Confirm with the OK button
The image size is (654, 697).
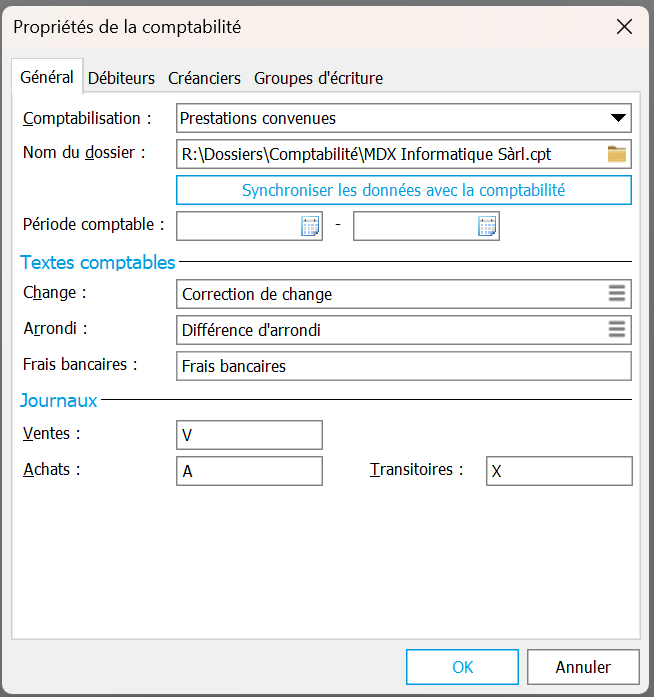[x=462, y=667]
